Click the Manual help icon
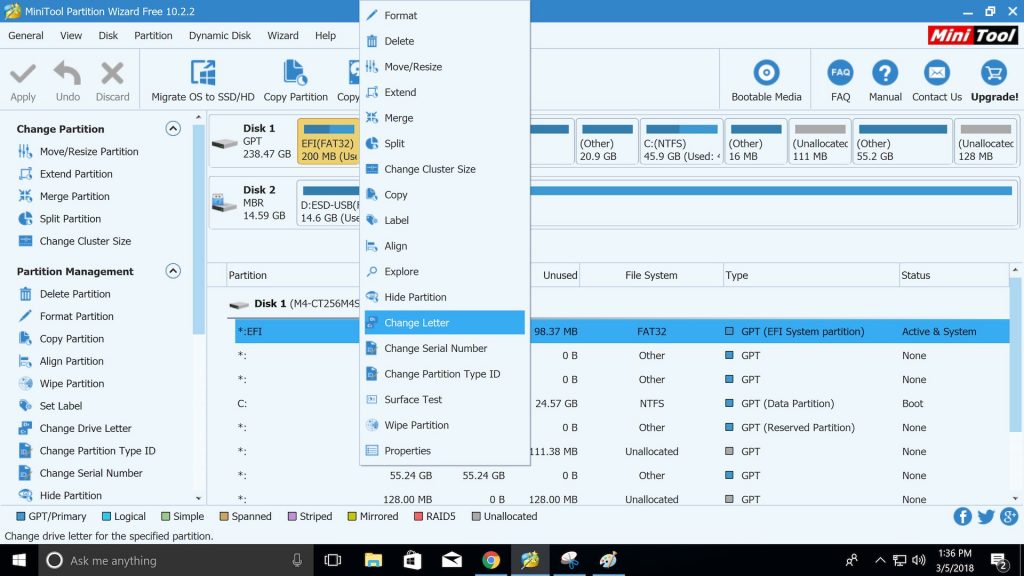 pyautogui.click(x=885, y=72)
